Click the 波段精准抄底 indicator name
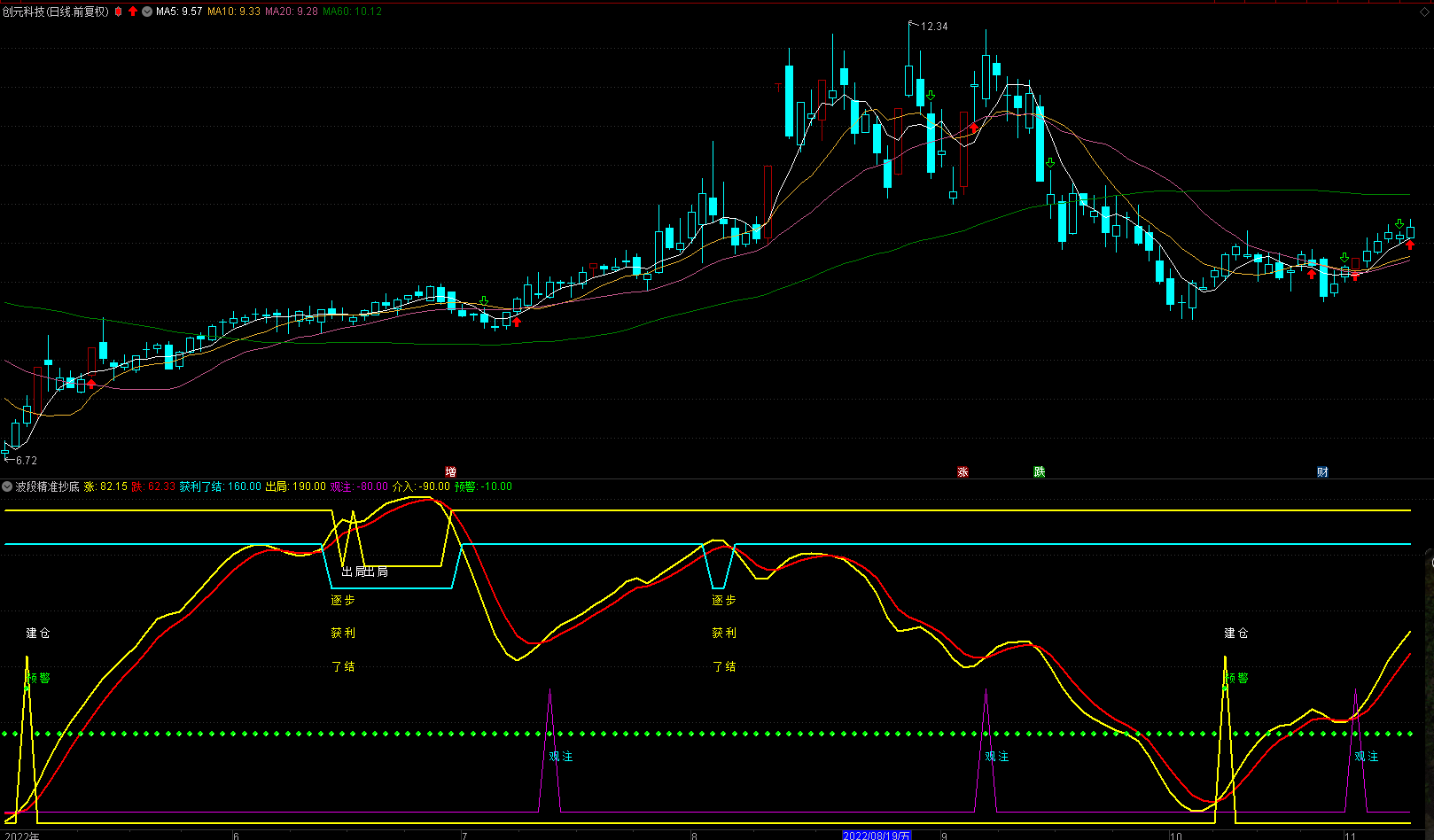The image size is (1434, 840). click(48, 486)
